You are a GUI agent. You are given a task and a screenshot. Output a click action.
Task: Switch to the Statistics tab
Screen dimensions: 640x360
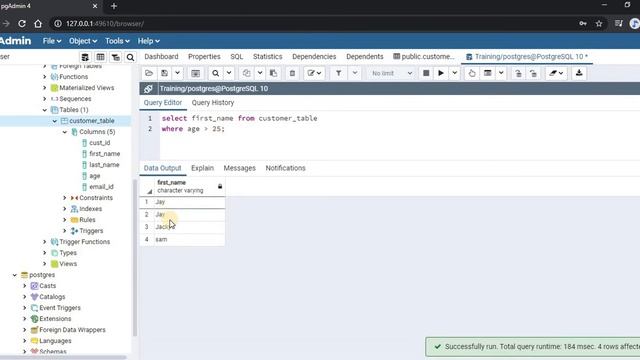coord(267,57)
